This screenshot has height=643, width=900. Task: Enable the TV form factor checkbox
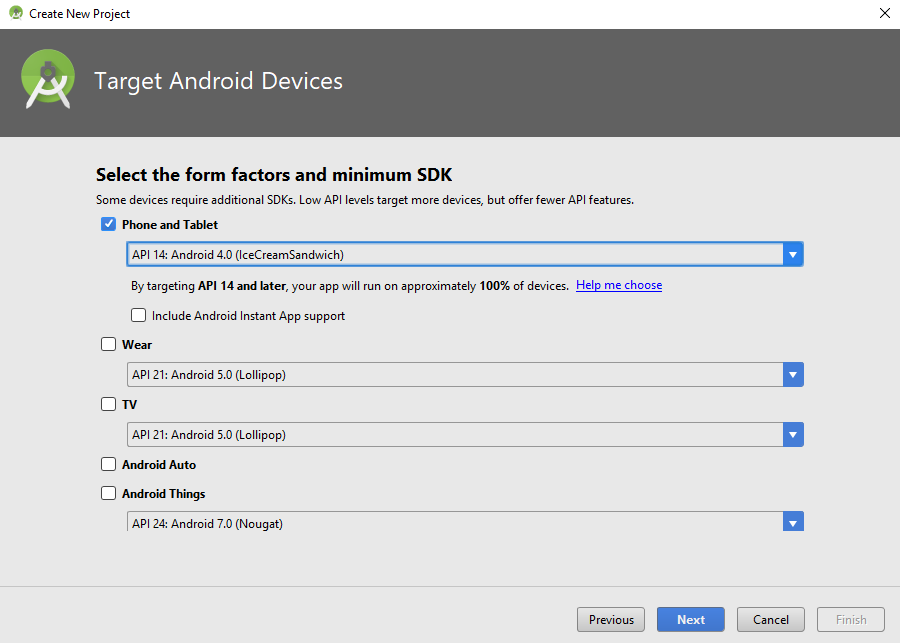pos(109,405)
